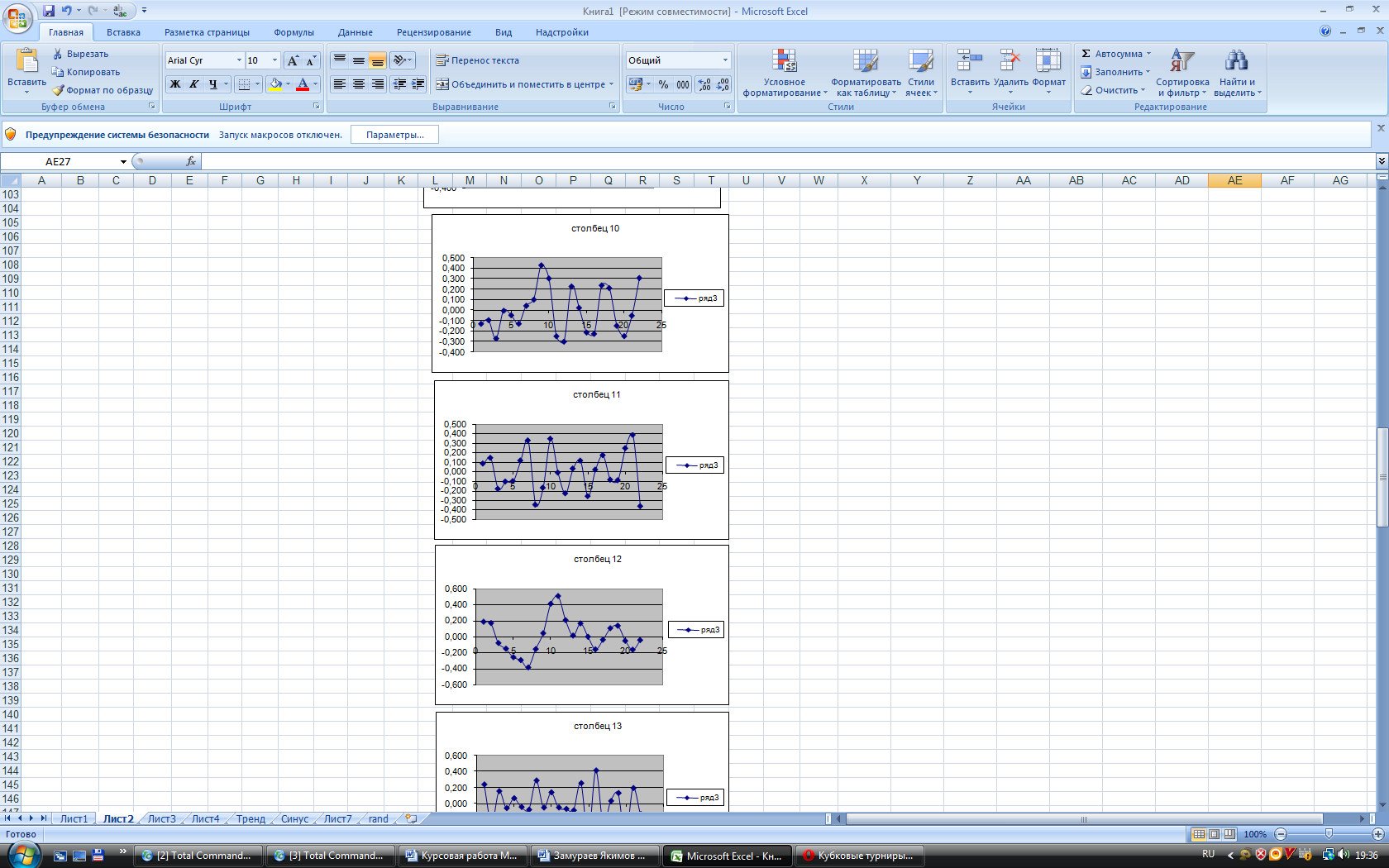Toggle bold Ж formatting

175,84
